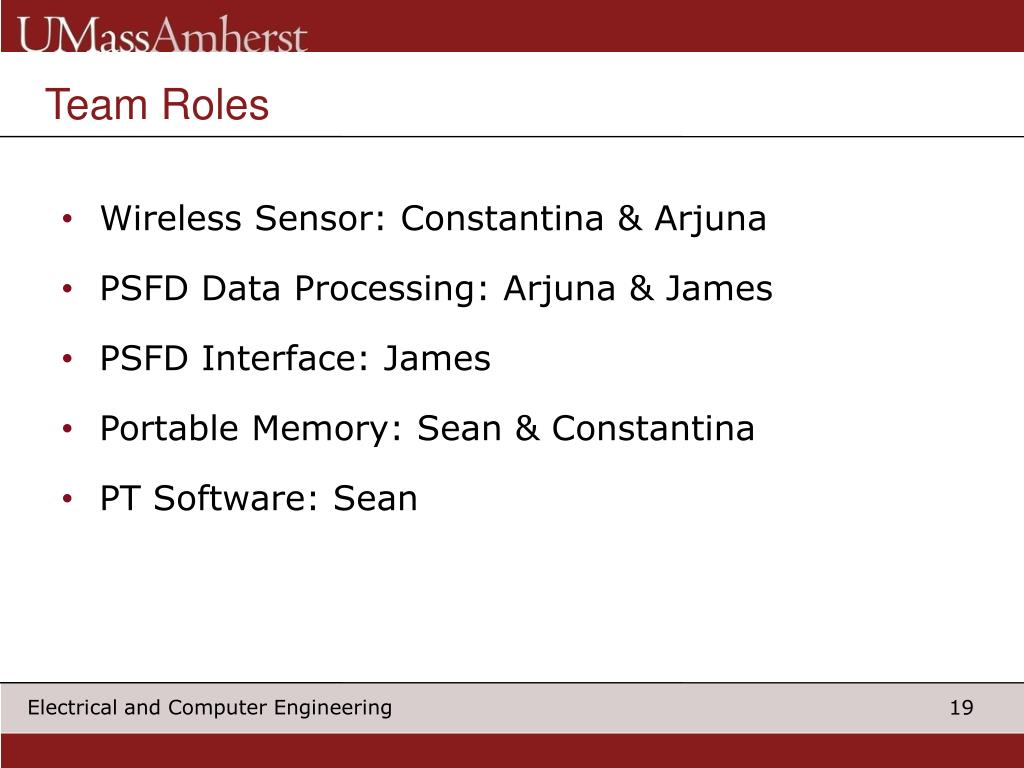Click the Portable Memory bullet line
Viewport: 1024px width, 768px height.
pyautogui.click(x=427, y=429)
